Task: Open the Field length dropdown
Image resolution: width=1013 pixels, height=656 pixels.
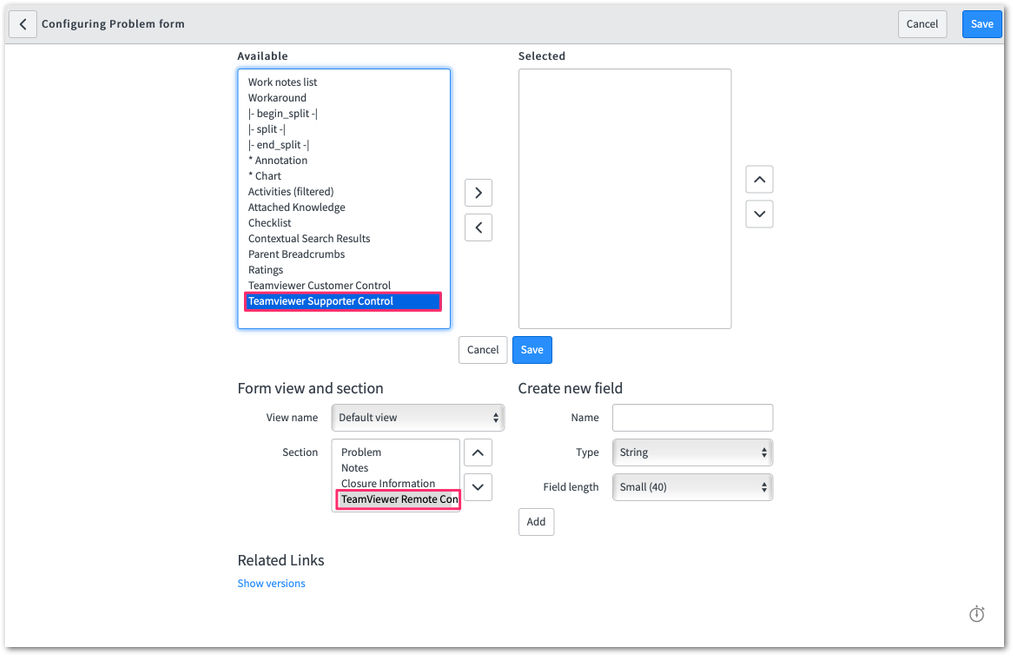Action: [692, 487]
